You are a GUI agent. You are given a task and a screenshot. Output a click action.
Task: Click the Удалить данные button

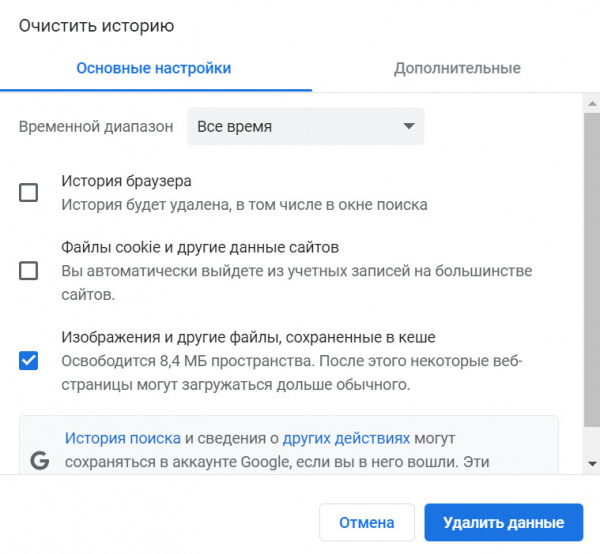pos(503,522)
